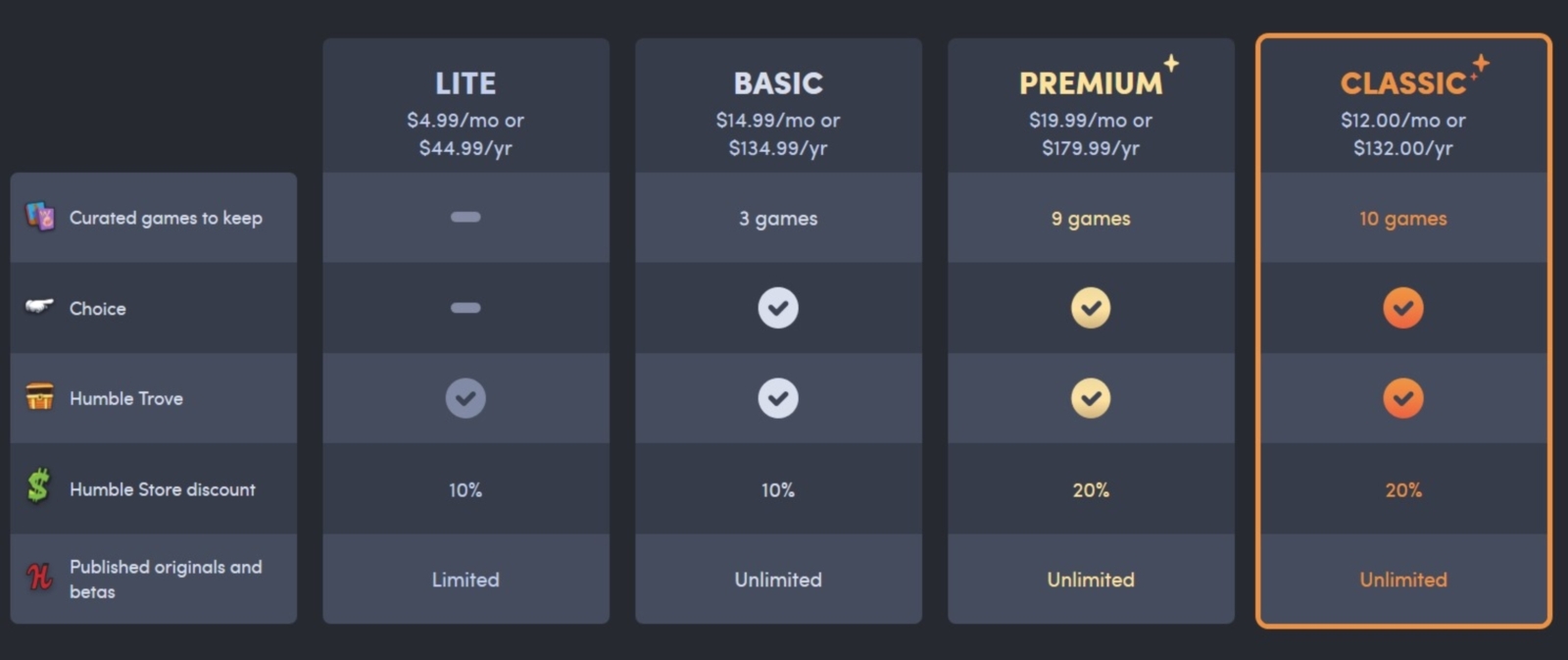Click the Basic plan Choice checkmark
This screenshot has height=660, width=1568.
point(778,308)
